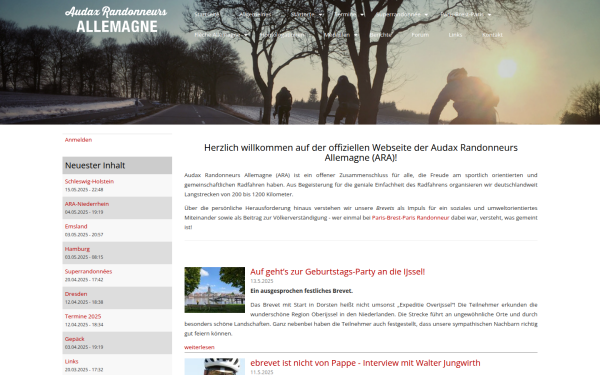Click weiterlesen under the IJssel article
This screenshot has height=375, width=600.
tap(199, 347)
